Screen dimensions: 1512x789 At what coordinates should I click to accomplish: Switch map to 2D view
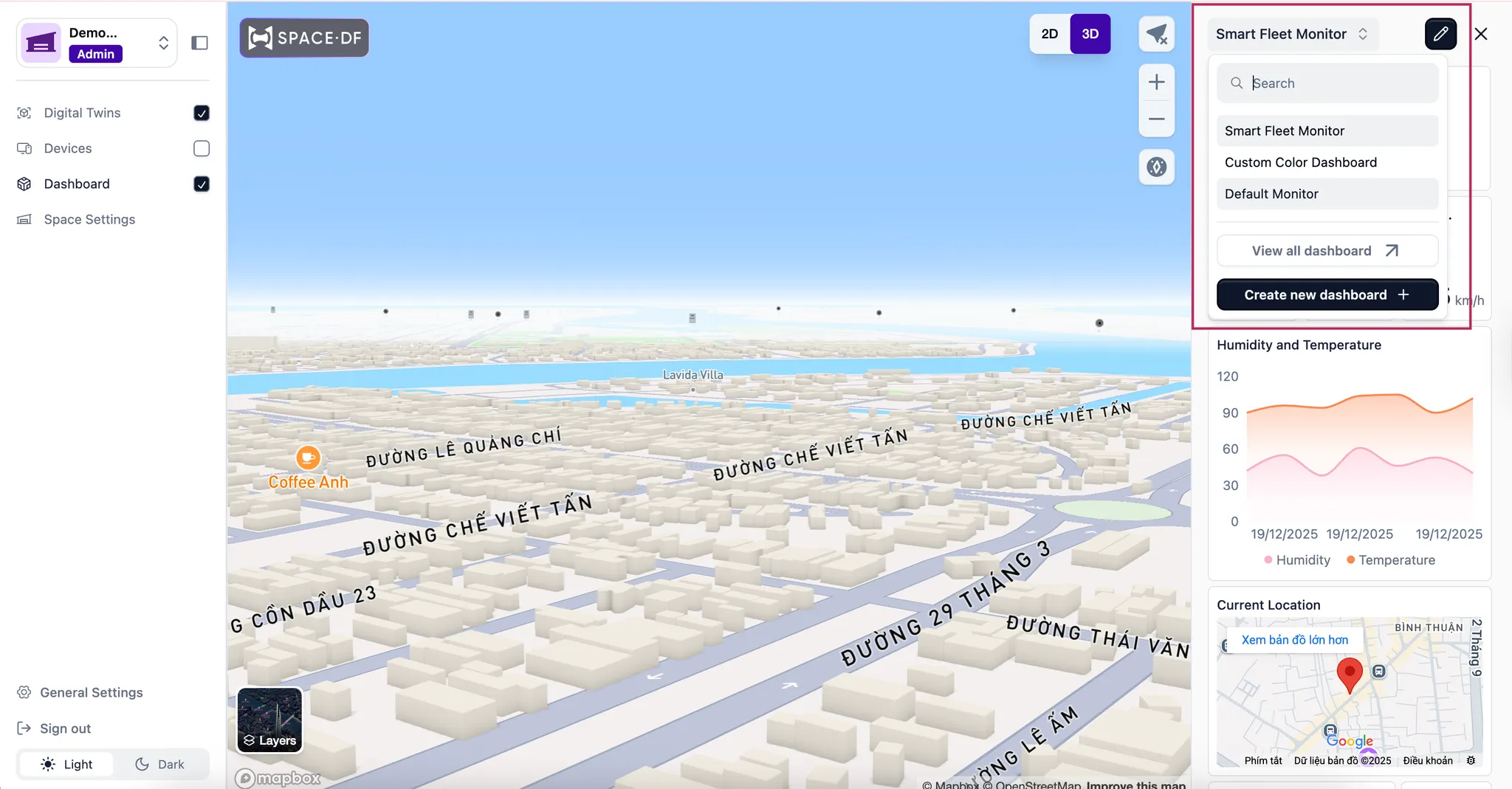(x=1049, y=34)
